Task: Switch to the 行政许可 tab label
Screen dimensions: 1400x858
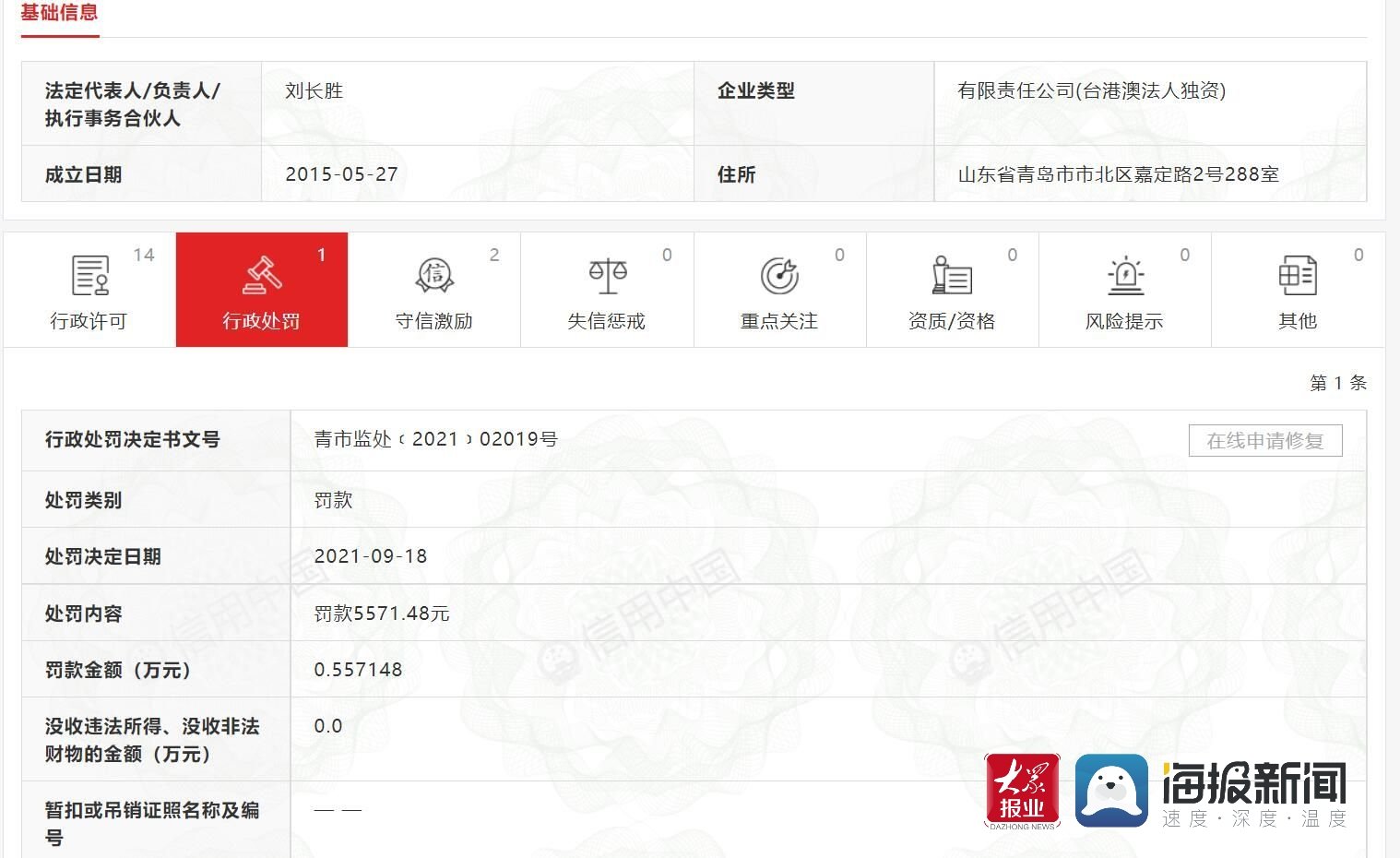Action: (89, 321)
